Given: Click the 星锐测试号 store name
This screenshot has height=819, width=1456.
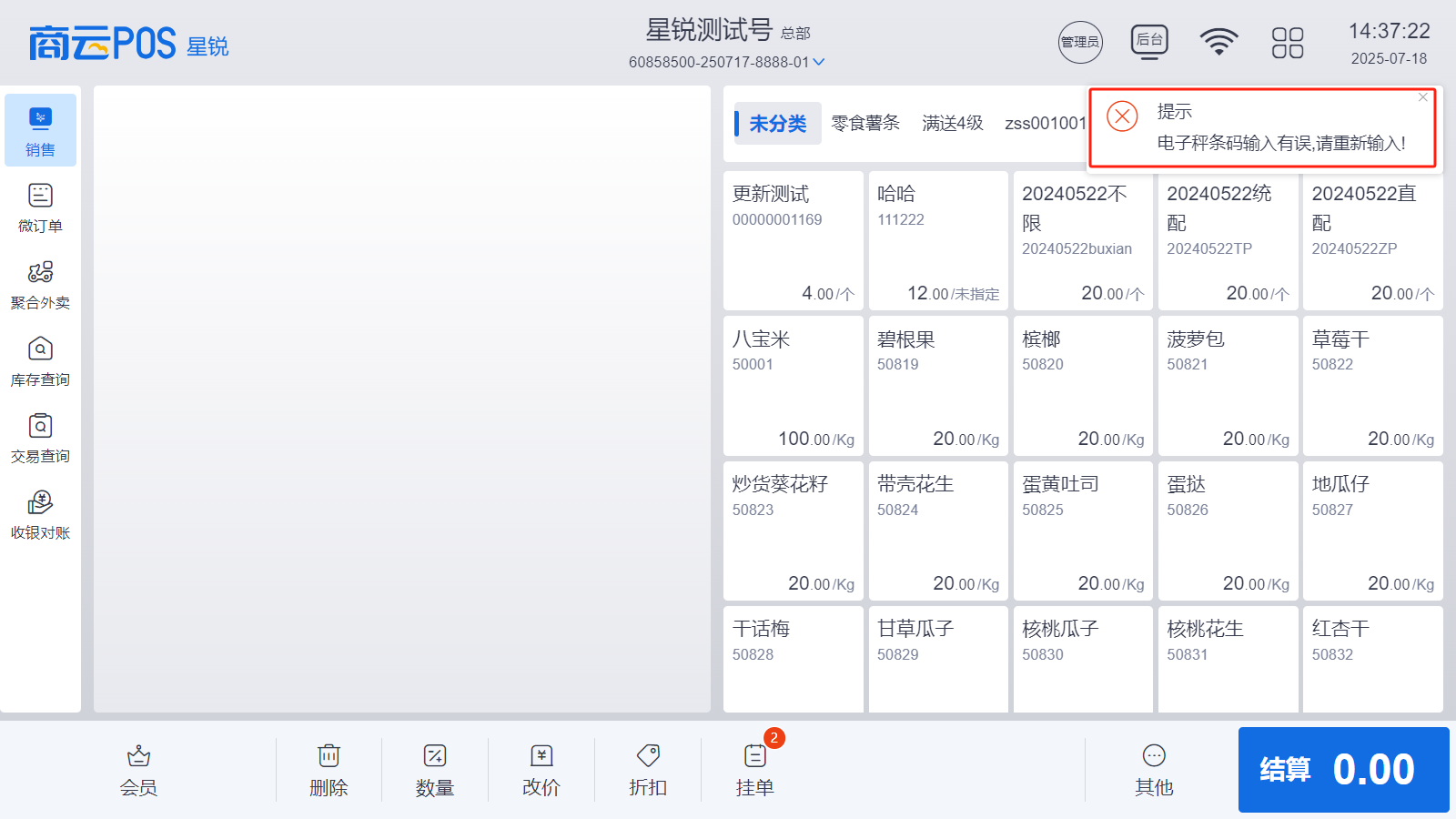Looking at the screenshot, I should coord(709,30).
